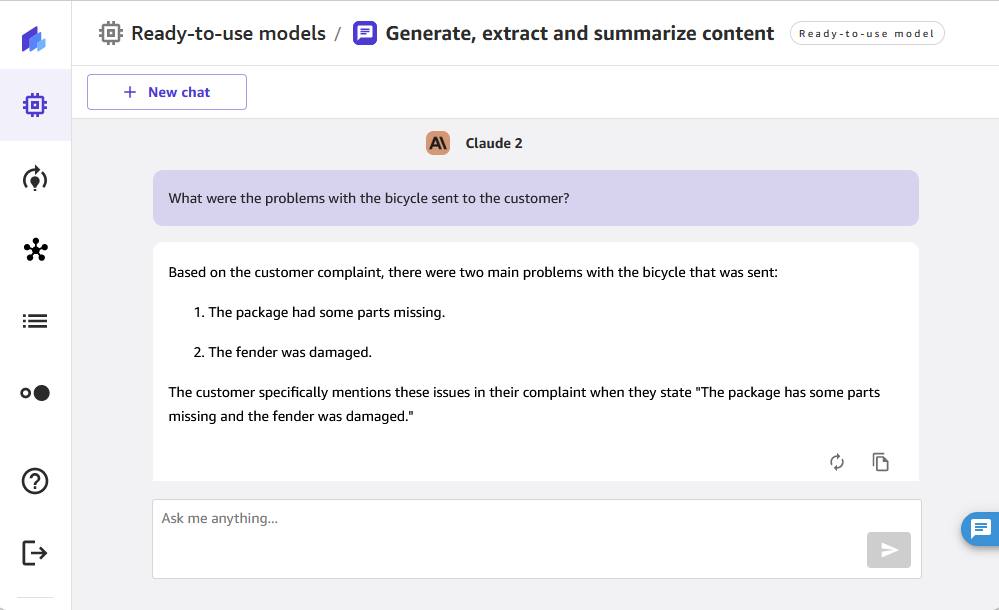Open the list view sidebar icon

coord(35,321)
